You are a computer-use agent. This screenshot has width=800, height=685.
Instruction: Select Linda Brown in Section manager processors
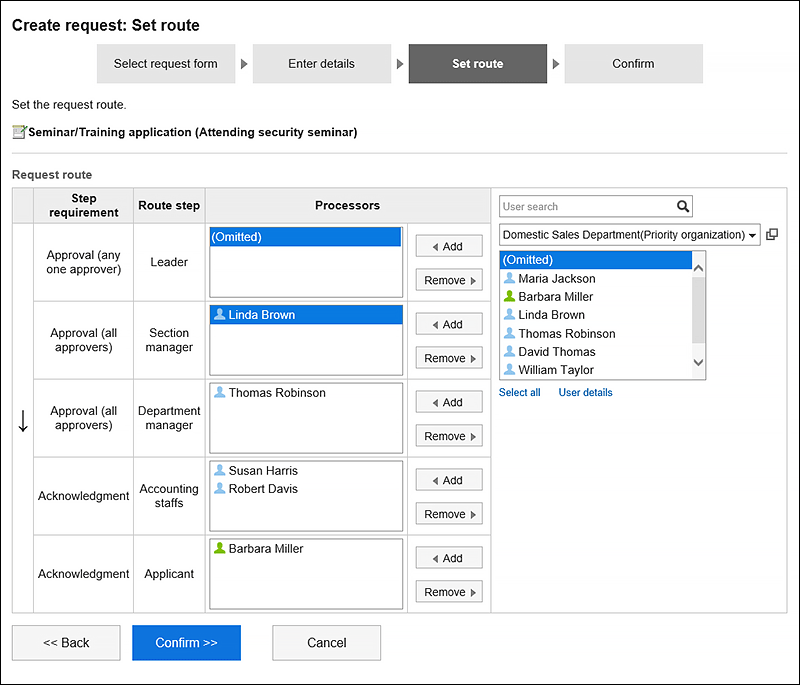[306, 315]
